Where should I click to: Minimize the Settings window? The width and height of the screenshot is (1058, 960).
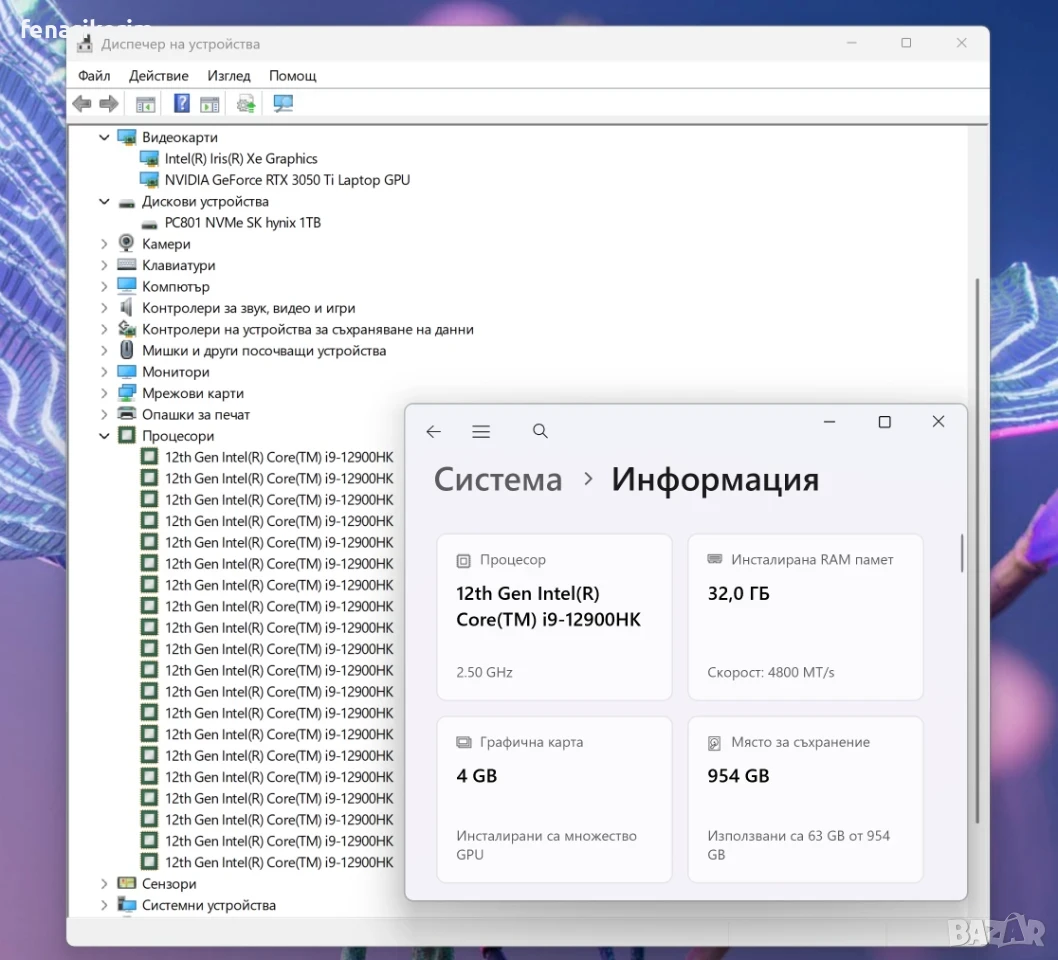point(830,422)
